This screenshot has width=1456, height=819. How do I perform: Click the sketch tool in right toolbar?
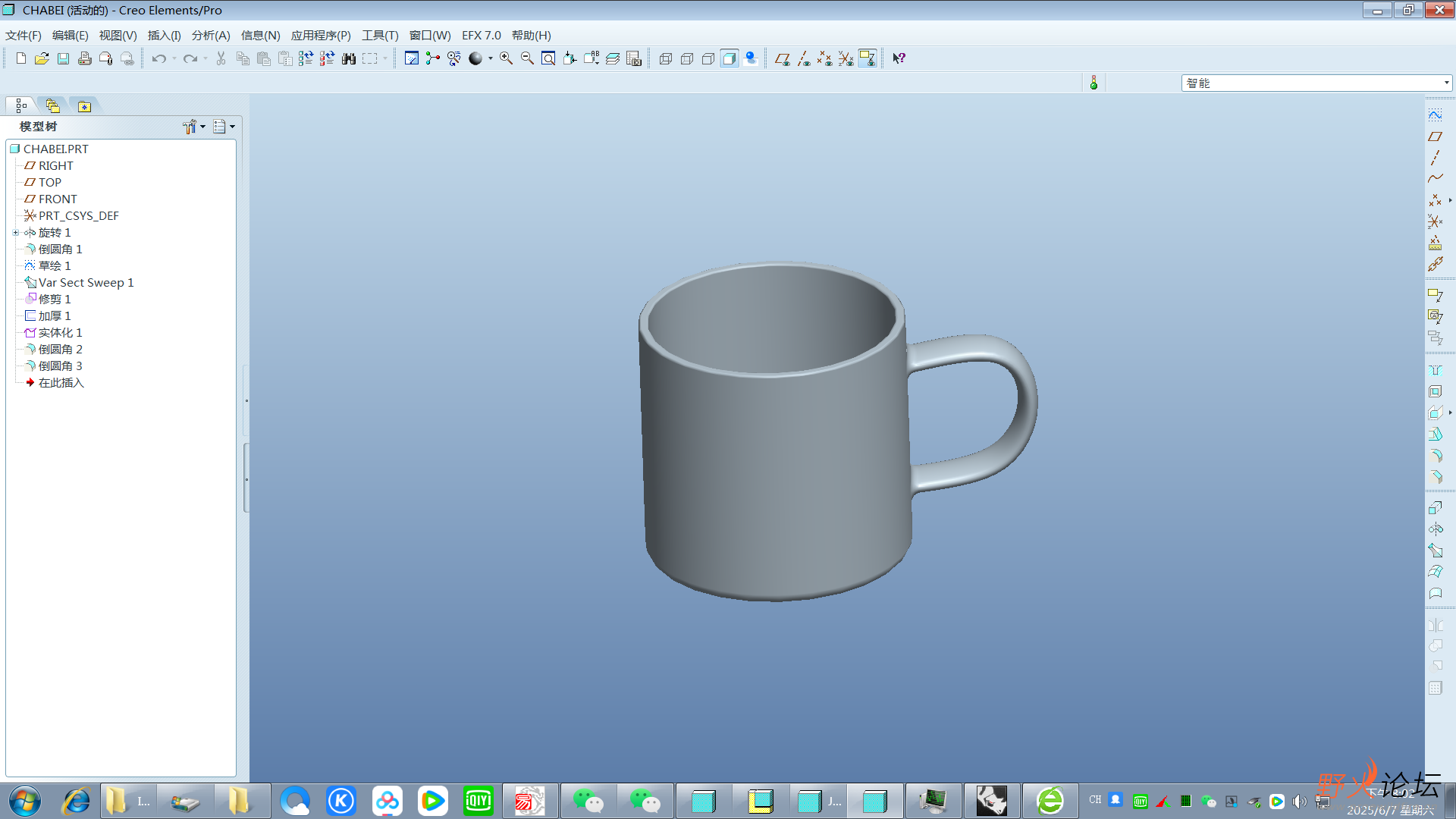pos(1436,115)
